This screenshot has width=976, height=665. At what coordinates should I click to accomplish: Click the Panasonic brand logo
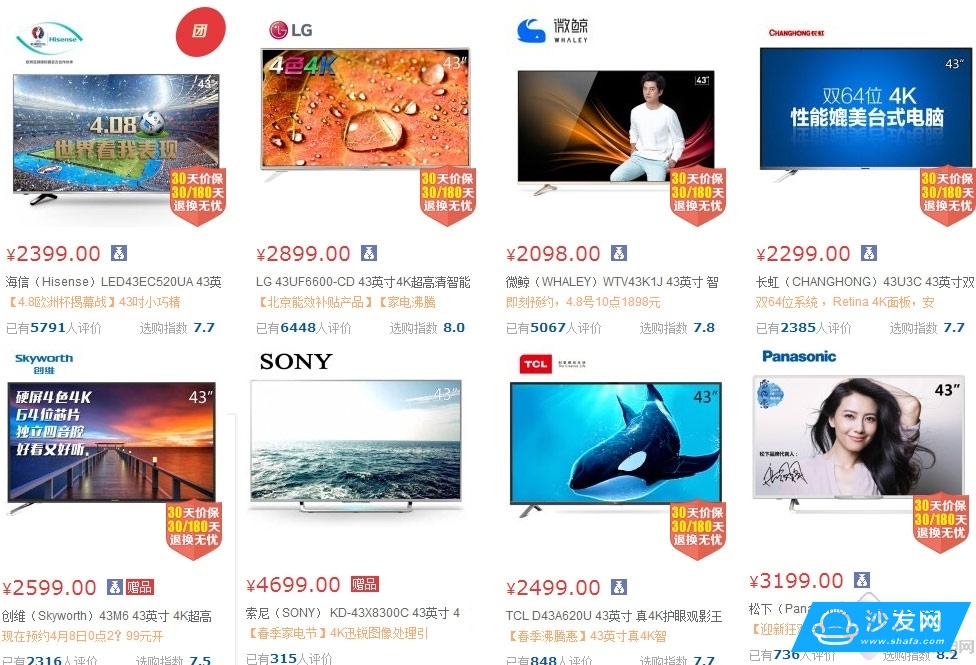(x=799, y=356)
